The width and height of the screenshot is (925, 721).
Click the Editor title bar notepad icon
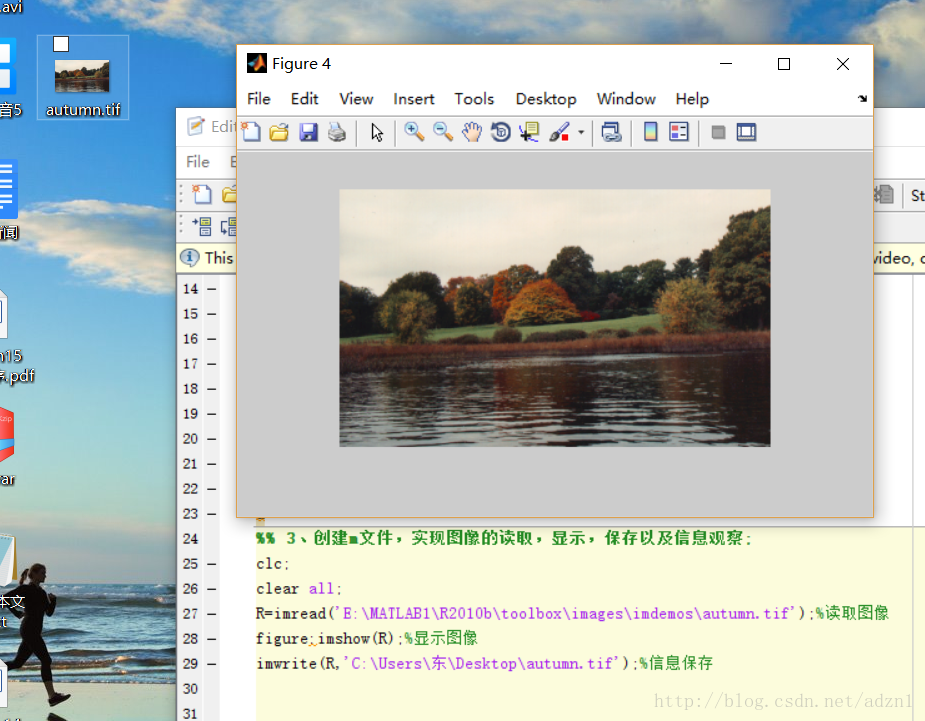pos(195,126)
